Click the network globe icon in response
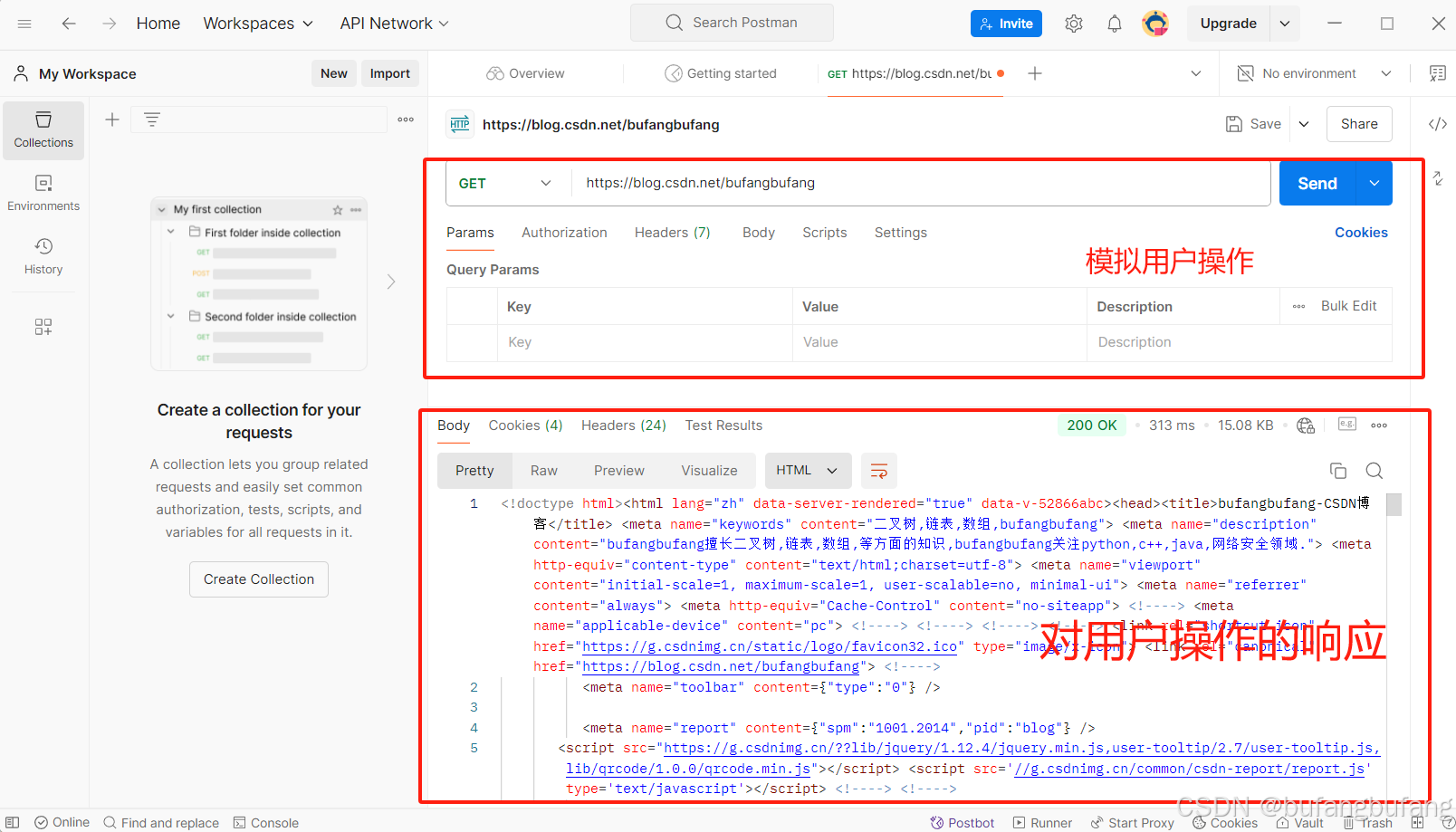 [x=1306, y=426]
